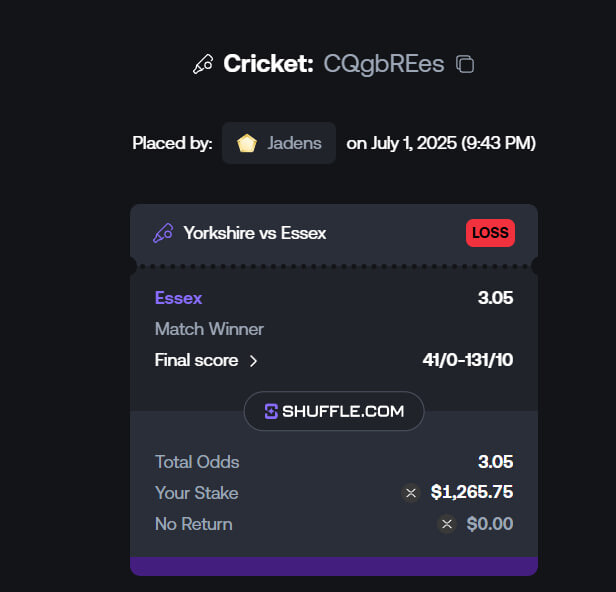
Task: Expand the Final score chevron
Action: coord(253,361)
